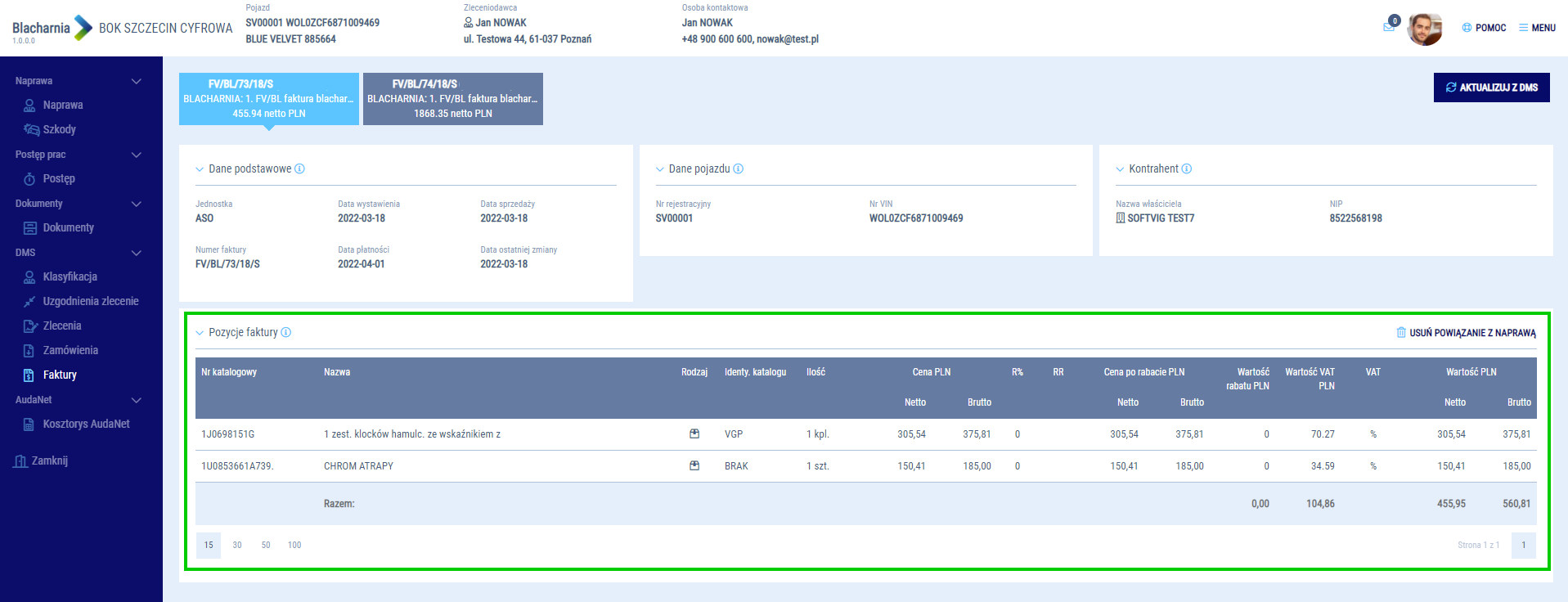
Task: Switch to invoice tab FV/BL/74/18/S
Action: coord(452,99)
